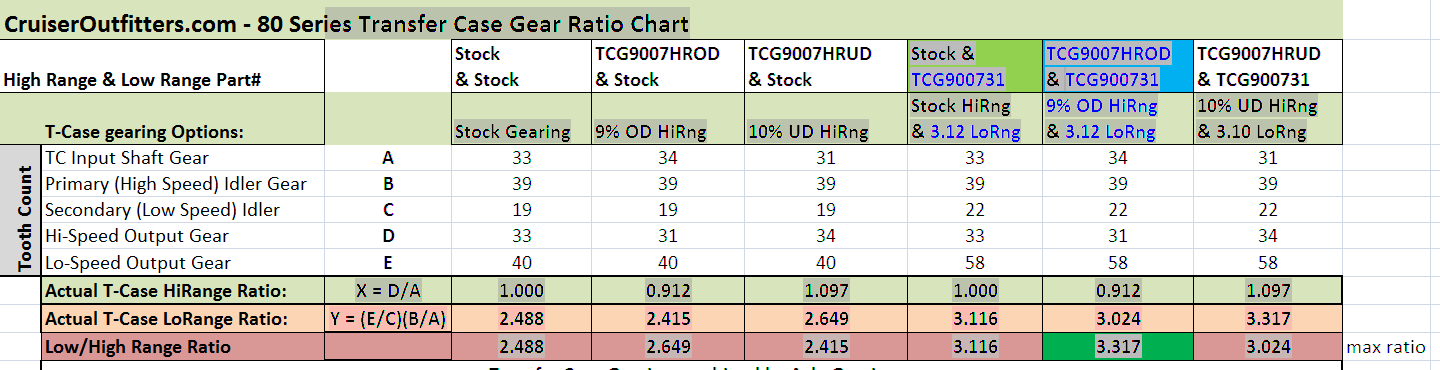Select the 'Stock & Stock' header cell

[522, 66]
